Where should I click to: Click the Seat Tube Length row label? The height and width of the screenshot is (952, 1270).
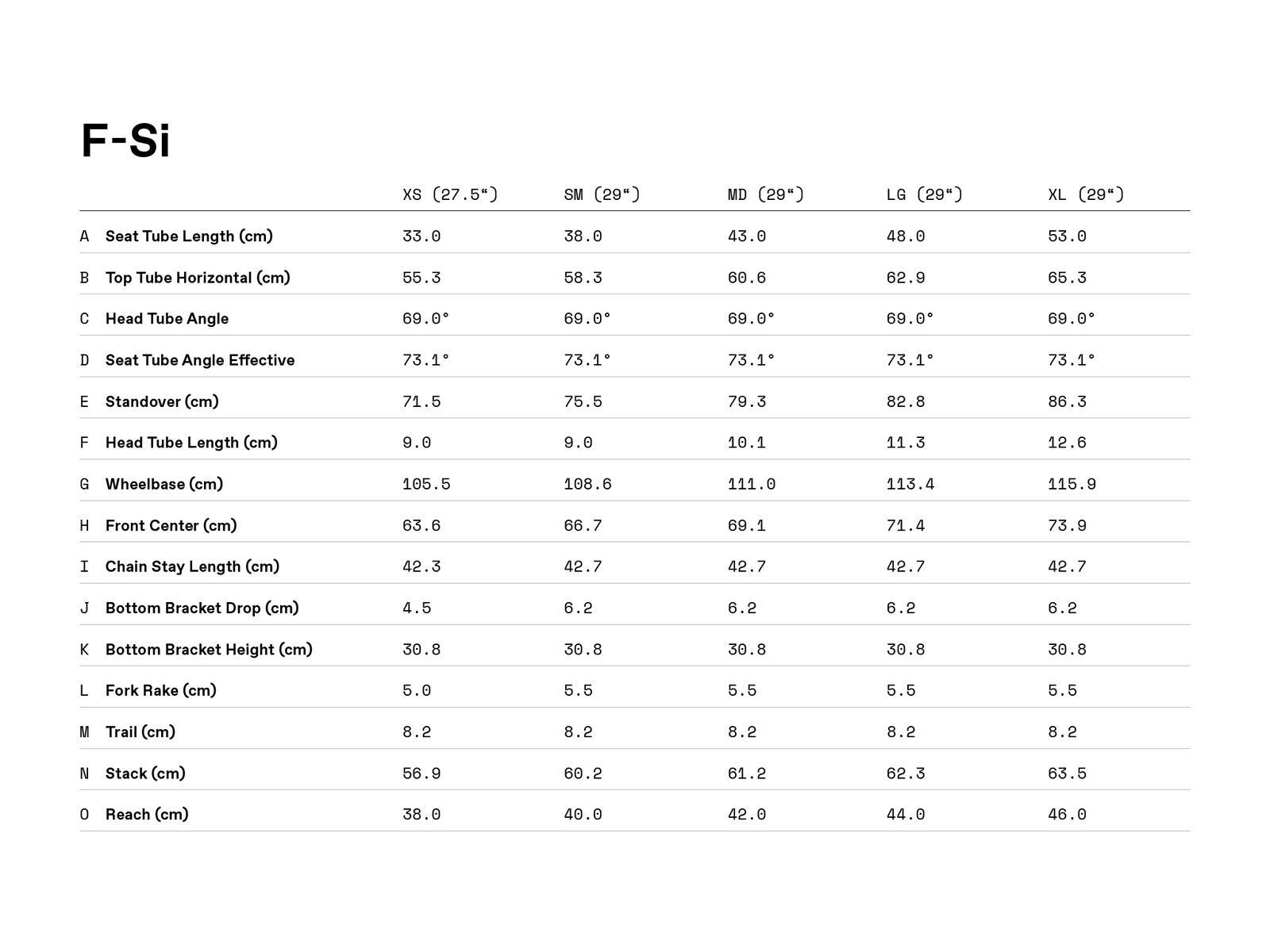click(x=189, y=236)
